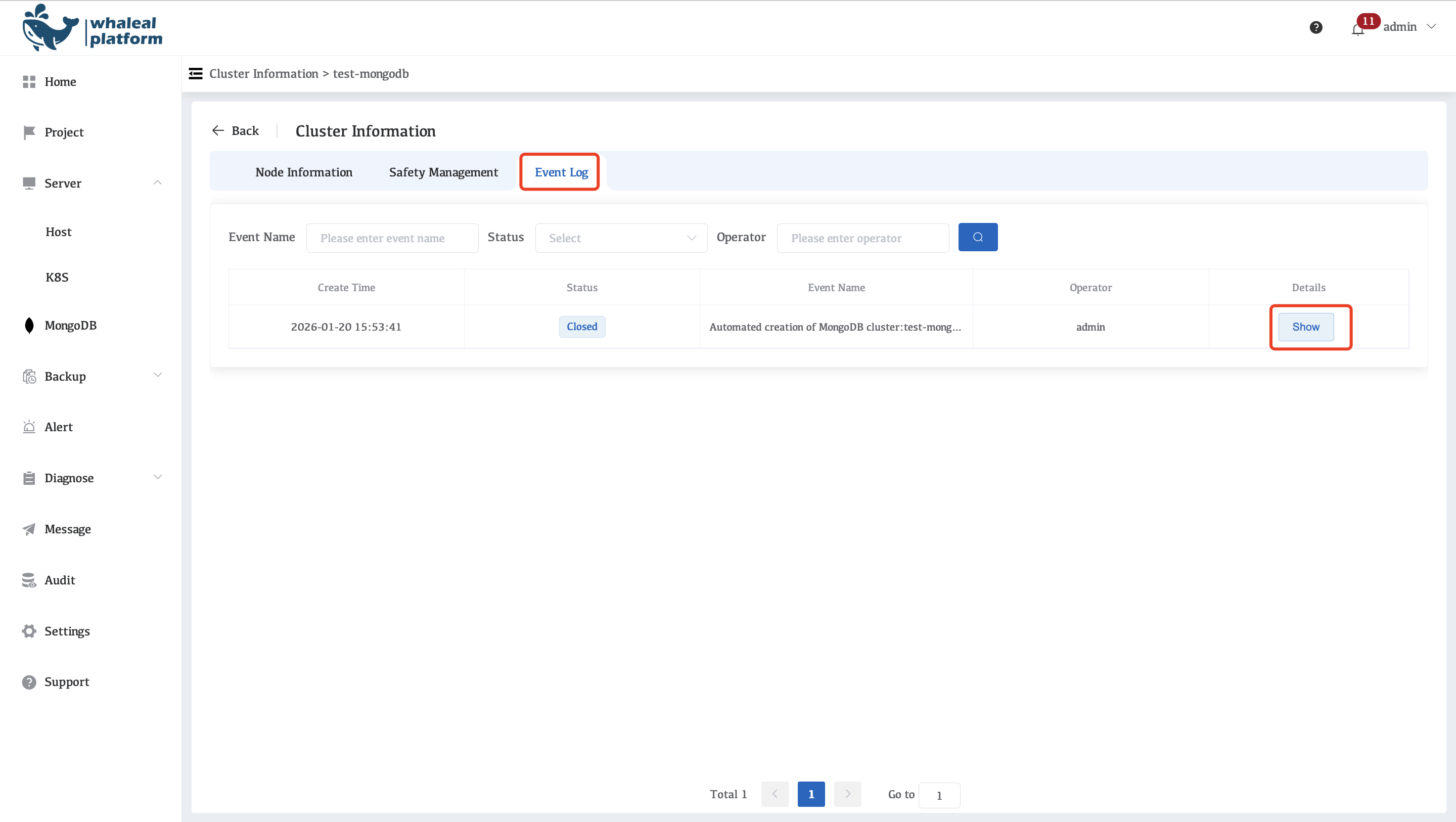Open the Status select dropdown

(621, 238)
